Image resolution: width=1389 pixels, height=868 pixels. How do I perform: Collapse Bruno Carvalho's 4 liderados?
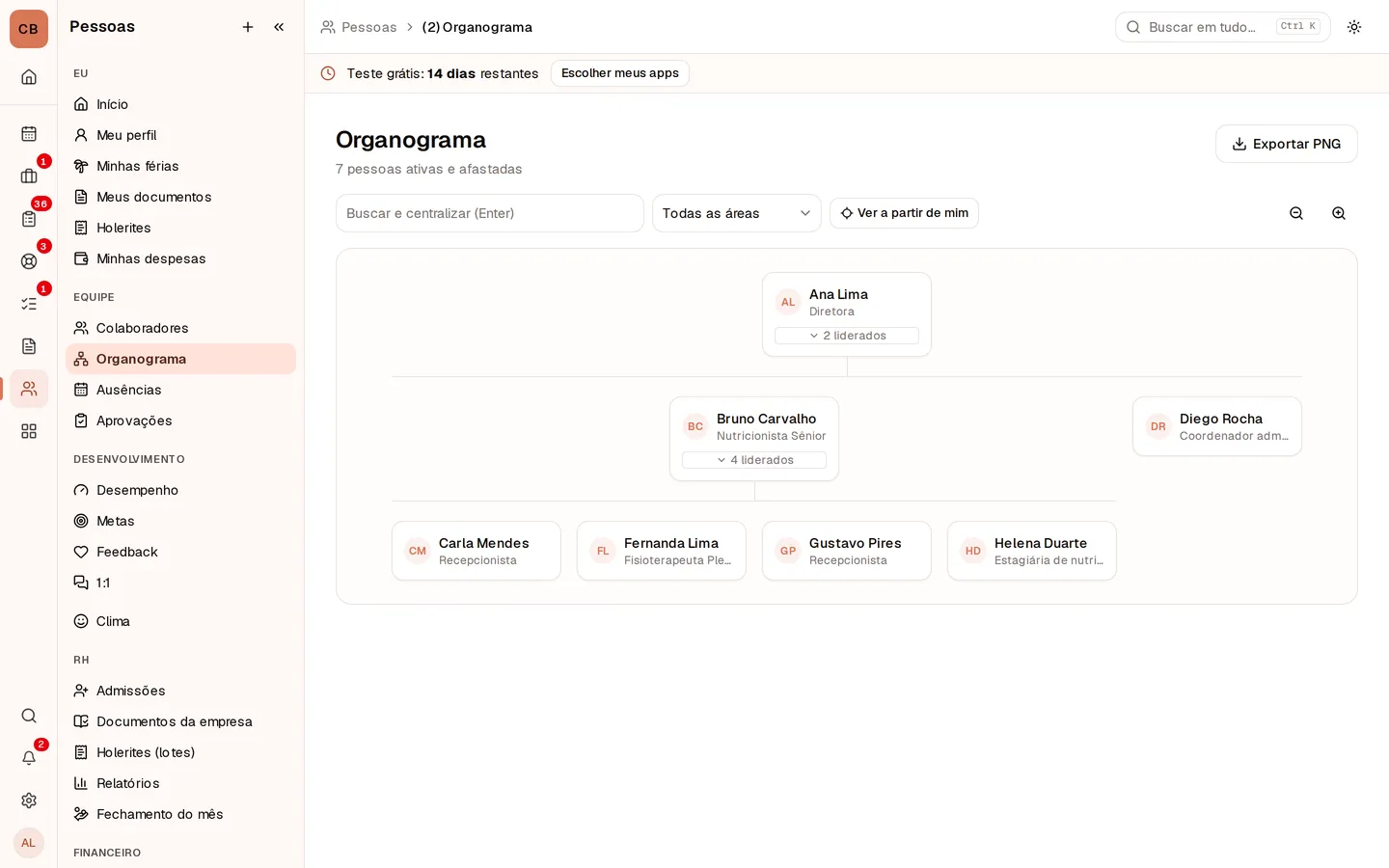(754, 460)
